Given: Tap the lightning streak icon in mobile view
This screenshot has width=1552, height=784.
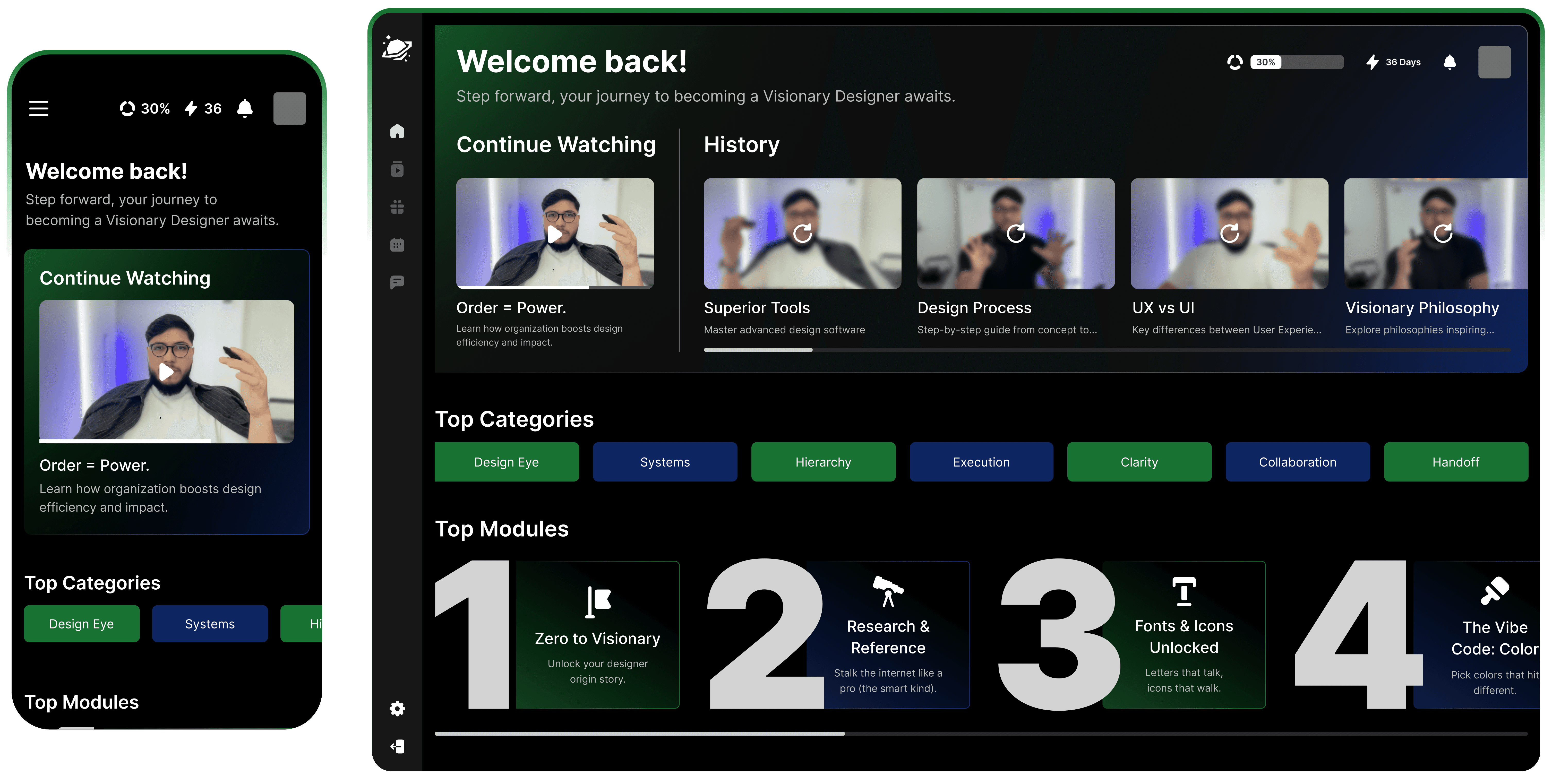Looking at the screenshot, I should pyautogui.click(x=191, y=108).
